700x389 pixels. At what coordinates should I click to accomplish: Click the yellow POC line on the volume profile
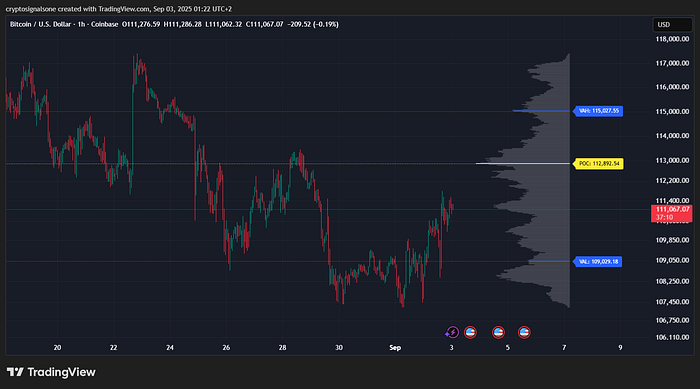pos(522,163)
